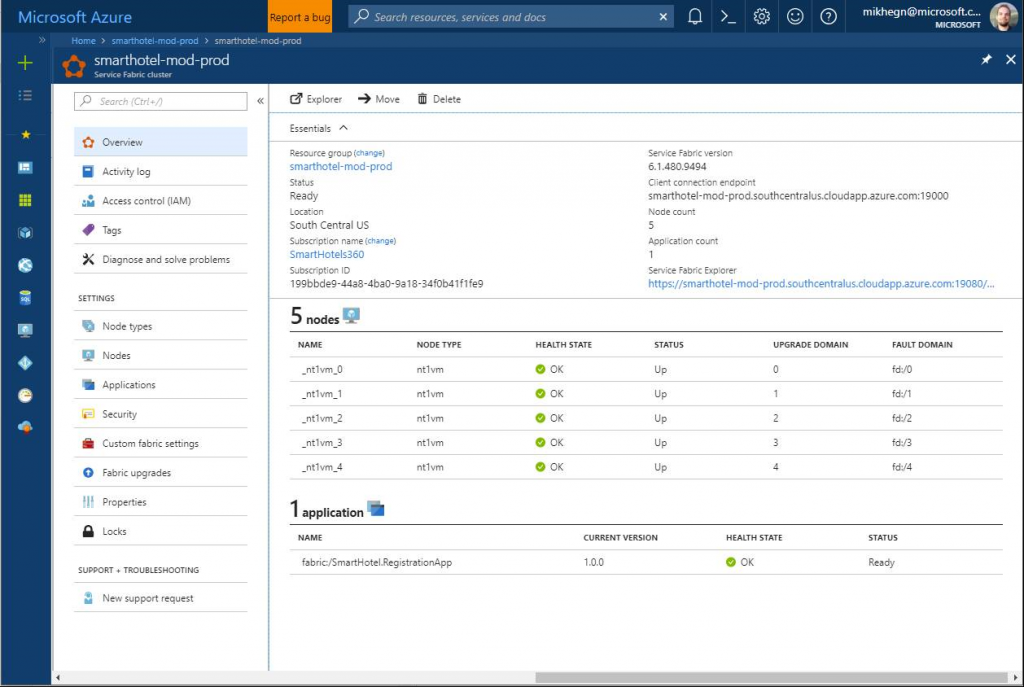Select Overview in the resource menu
The image size is (1024, 687).
click(161, 142)
